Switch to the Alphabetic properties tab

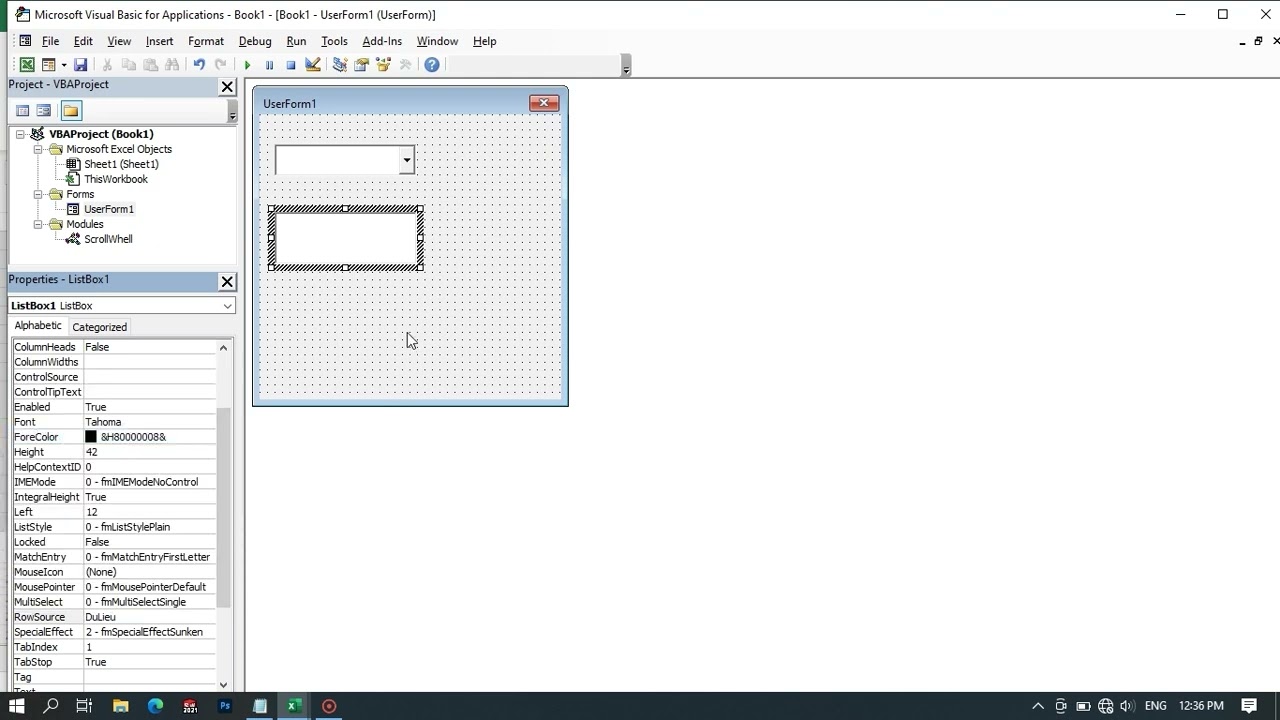[x=38, y=326]
